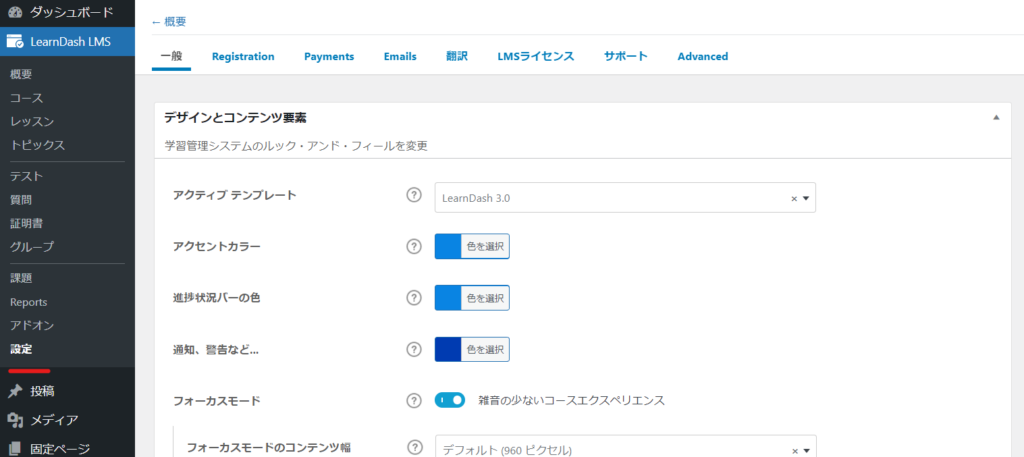The width and height of the screenshot is (1024, 457).
Task: Toggle the フォーカスモード switch off
Action: (450, 400)
